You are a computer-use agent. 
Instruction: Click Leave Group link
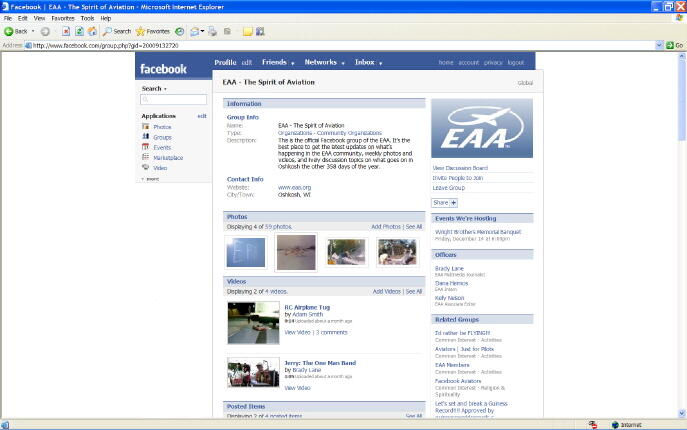pyautogui.click(x=449, y=188)
